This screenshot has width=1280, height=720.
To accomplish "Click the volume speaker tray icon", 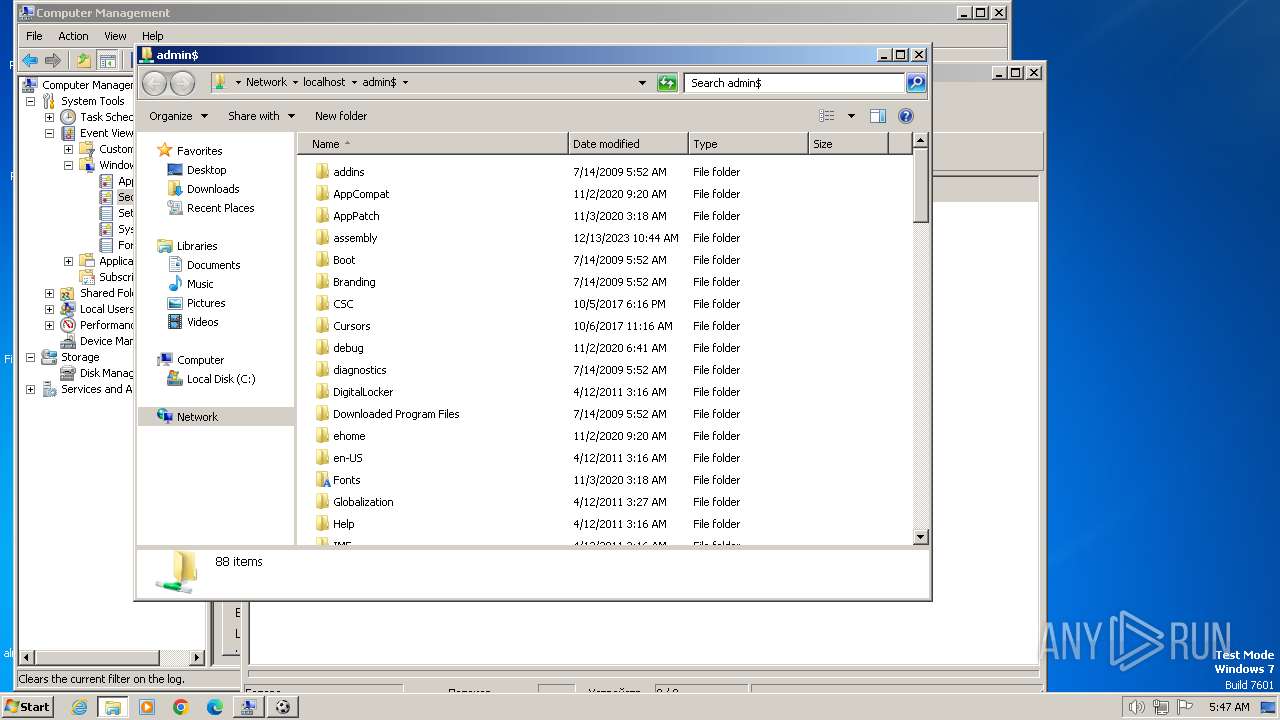I will tap(1136, 707).
